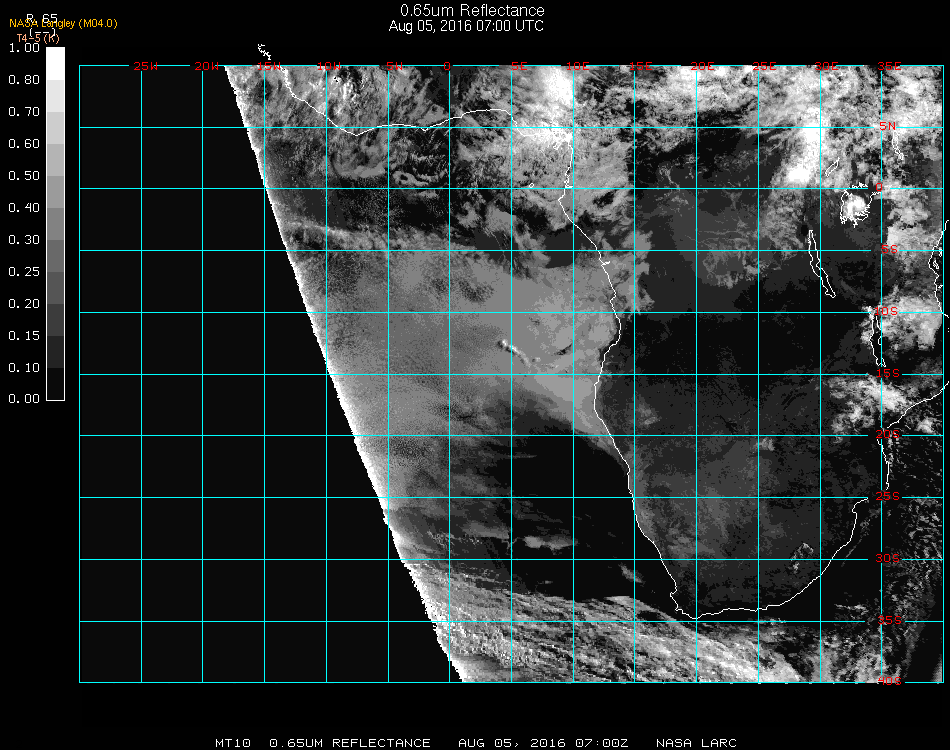Click the 10S latitude label
The height and width of the screenshot is (750, 950).
(x=886, y=311)
